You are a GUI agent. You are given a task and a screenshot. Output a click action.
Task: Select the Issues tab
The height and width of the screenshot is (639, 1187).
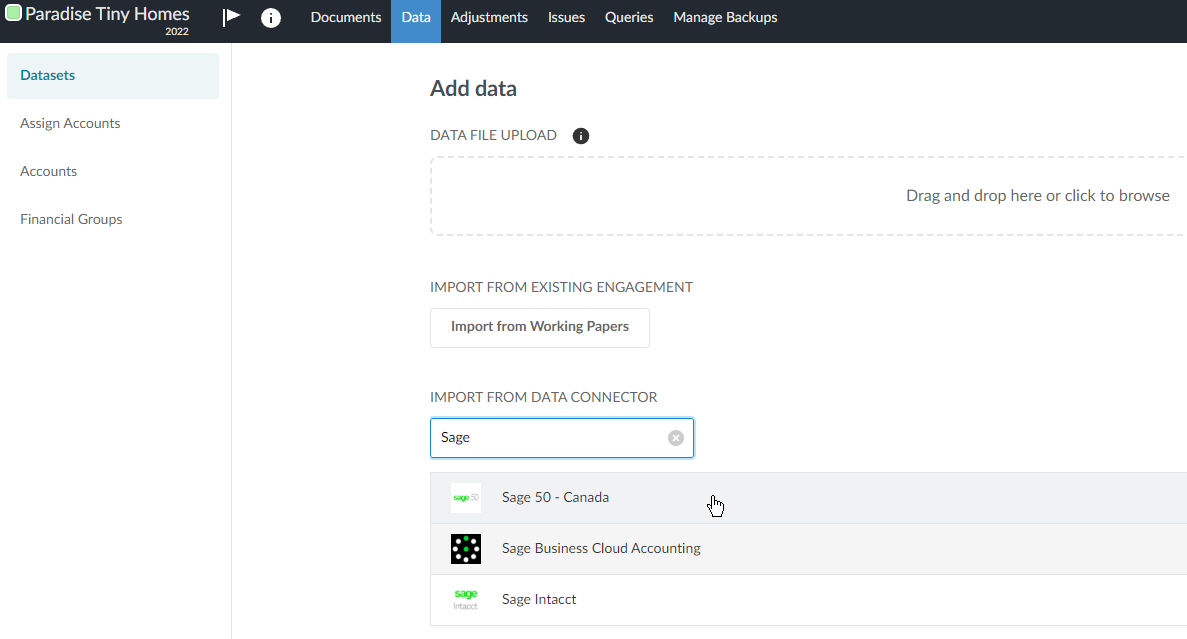pos(566,17)
